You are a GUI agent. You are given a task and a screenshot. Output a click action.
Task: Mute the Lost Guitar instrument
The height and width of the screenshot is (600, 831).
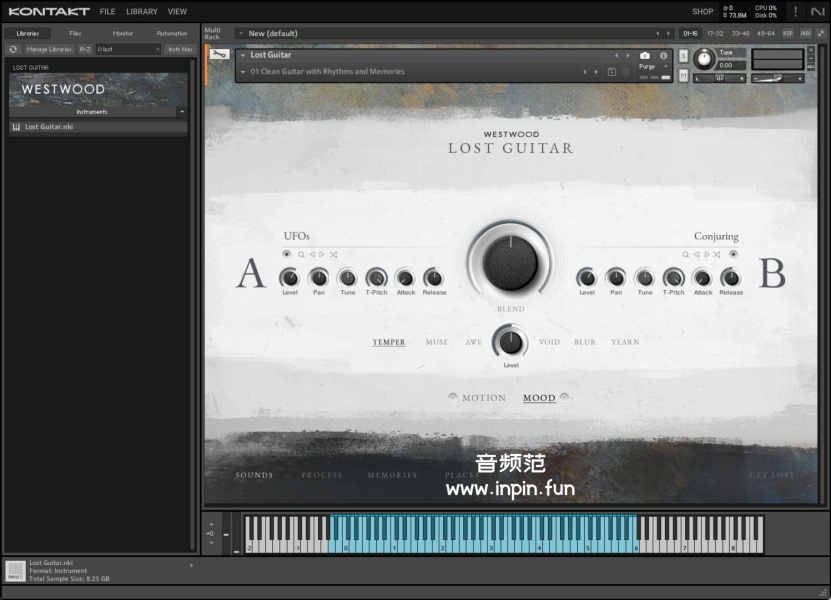(684, 76)
